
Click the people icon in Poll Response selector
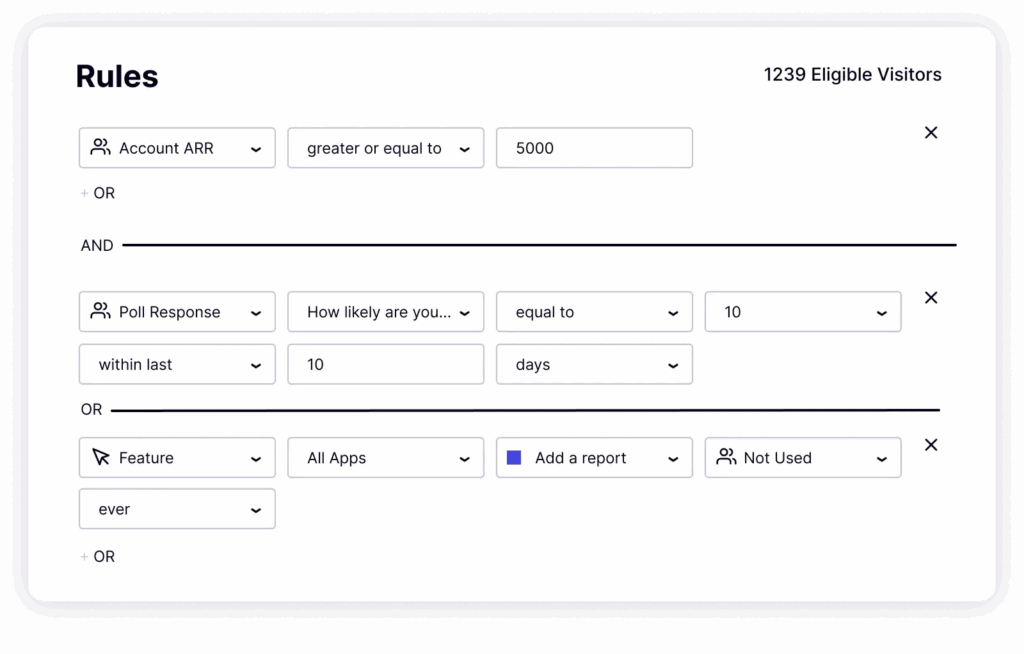tap(99, 312)
